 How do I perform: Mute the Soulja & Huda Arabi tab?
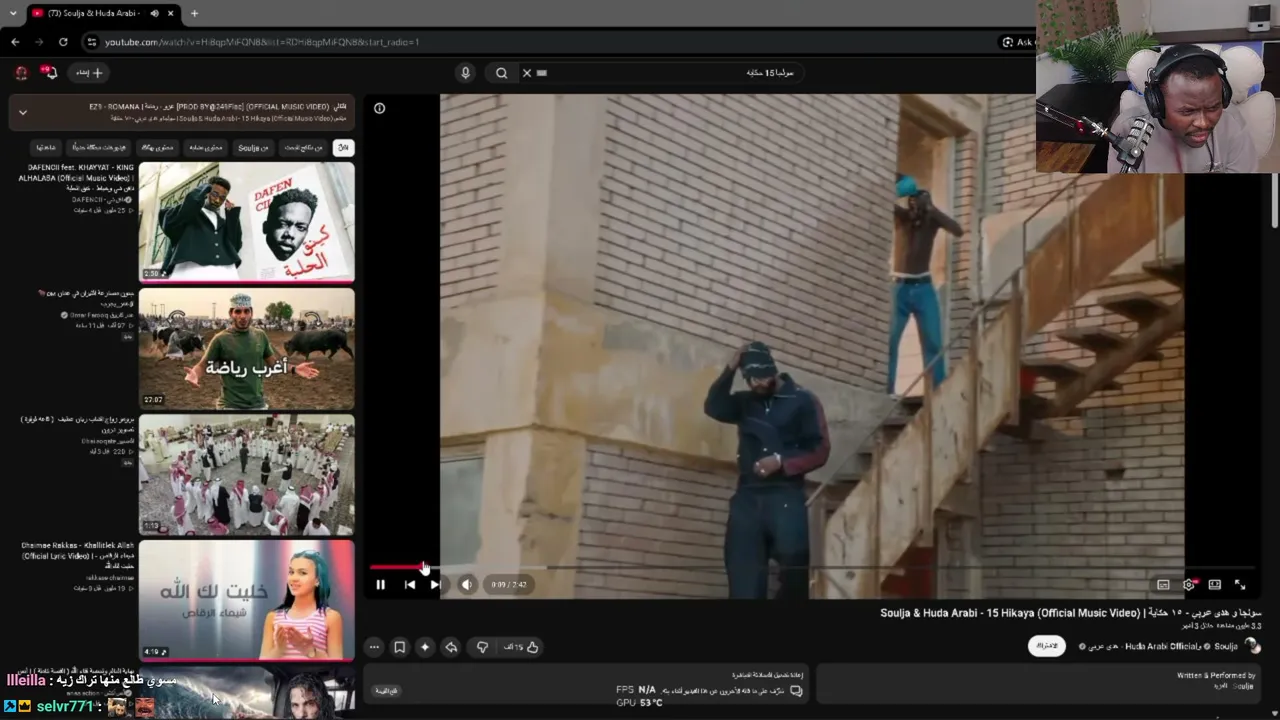154,13
